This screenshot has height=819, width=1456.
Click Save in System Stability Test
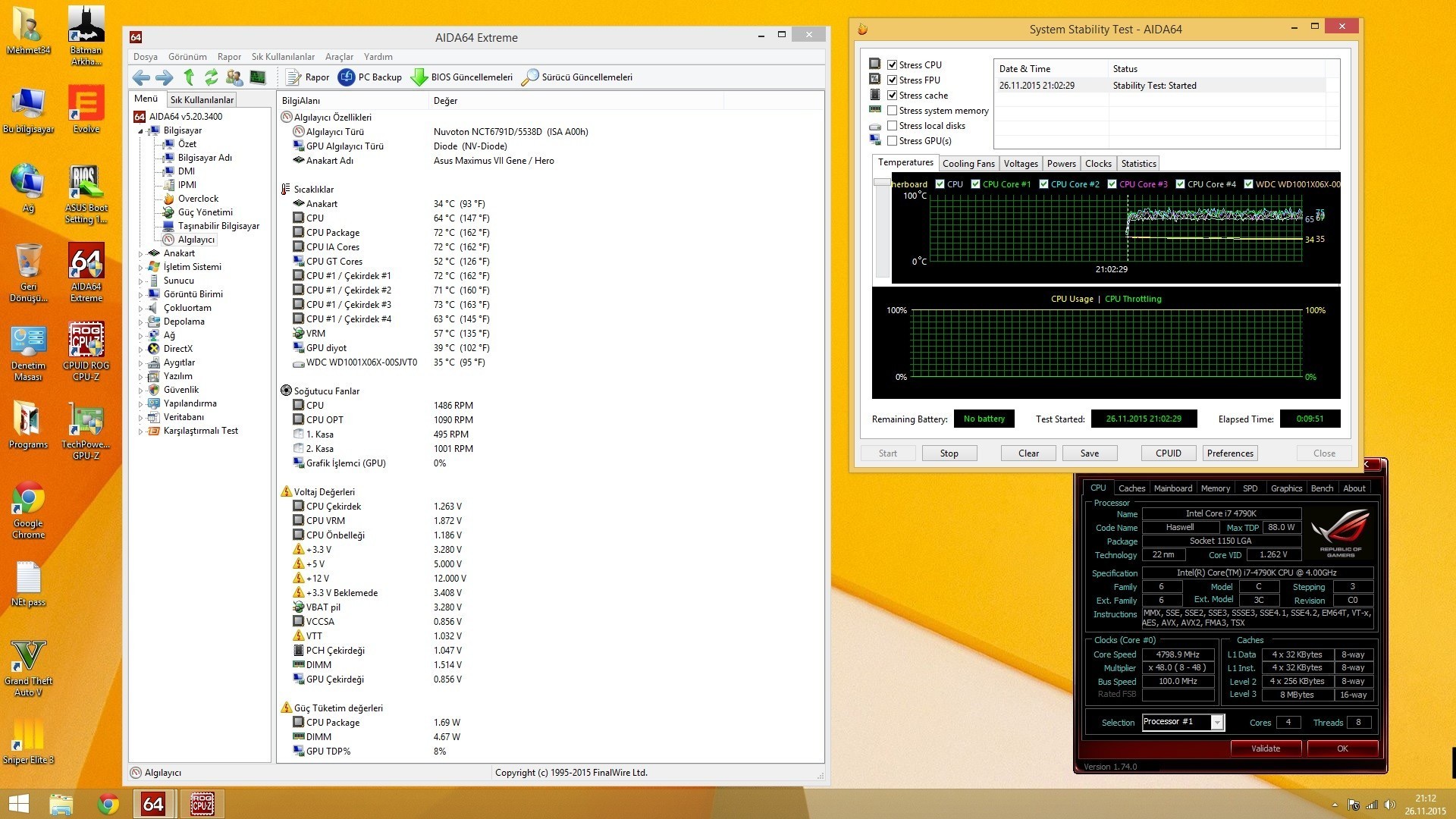pos(1089,453)
